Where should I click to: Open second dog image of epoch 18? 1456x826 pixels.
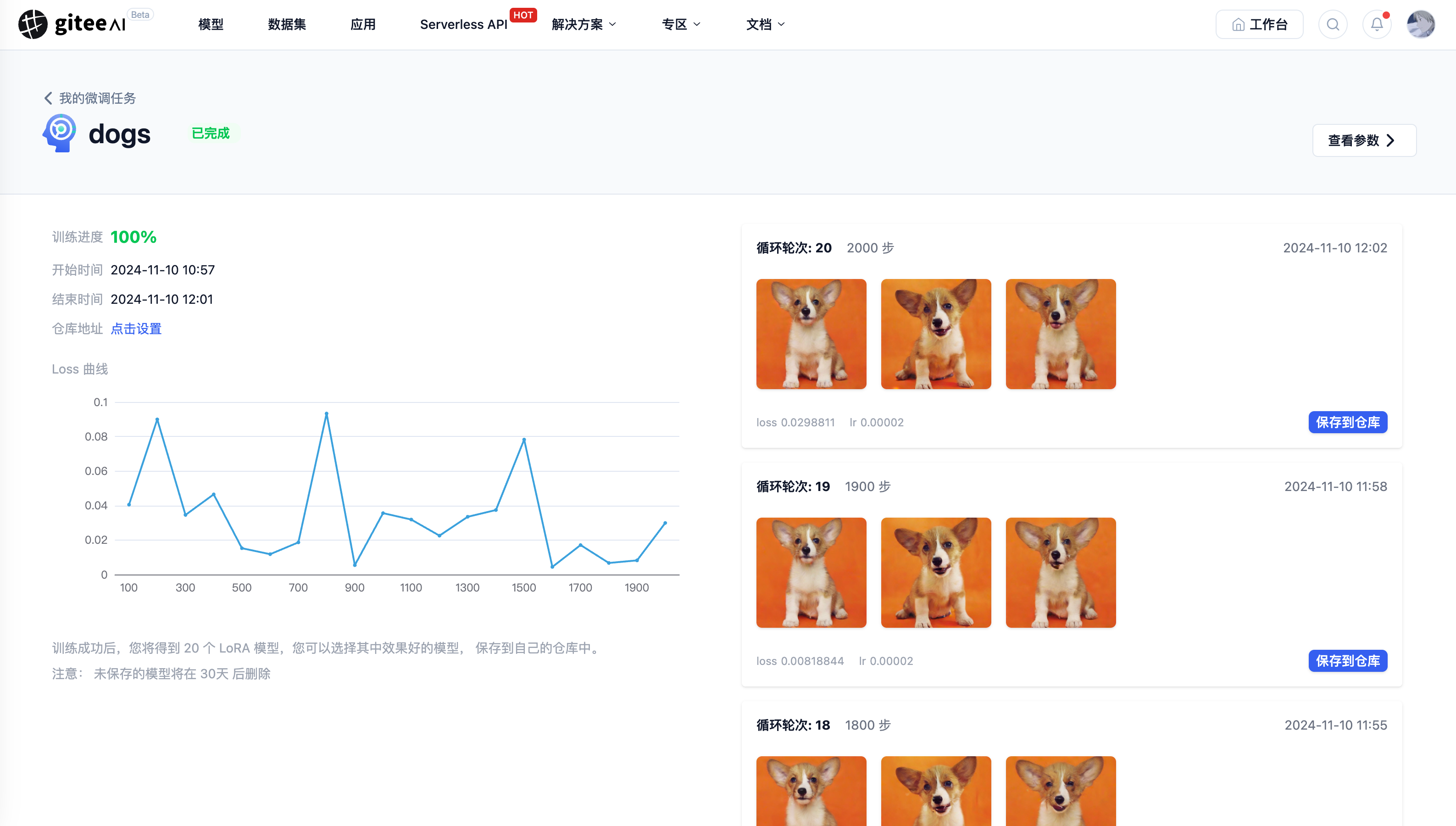point(936,791)
